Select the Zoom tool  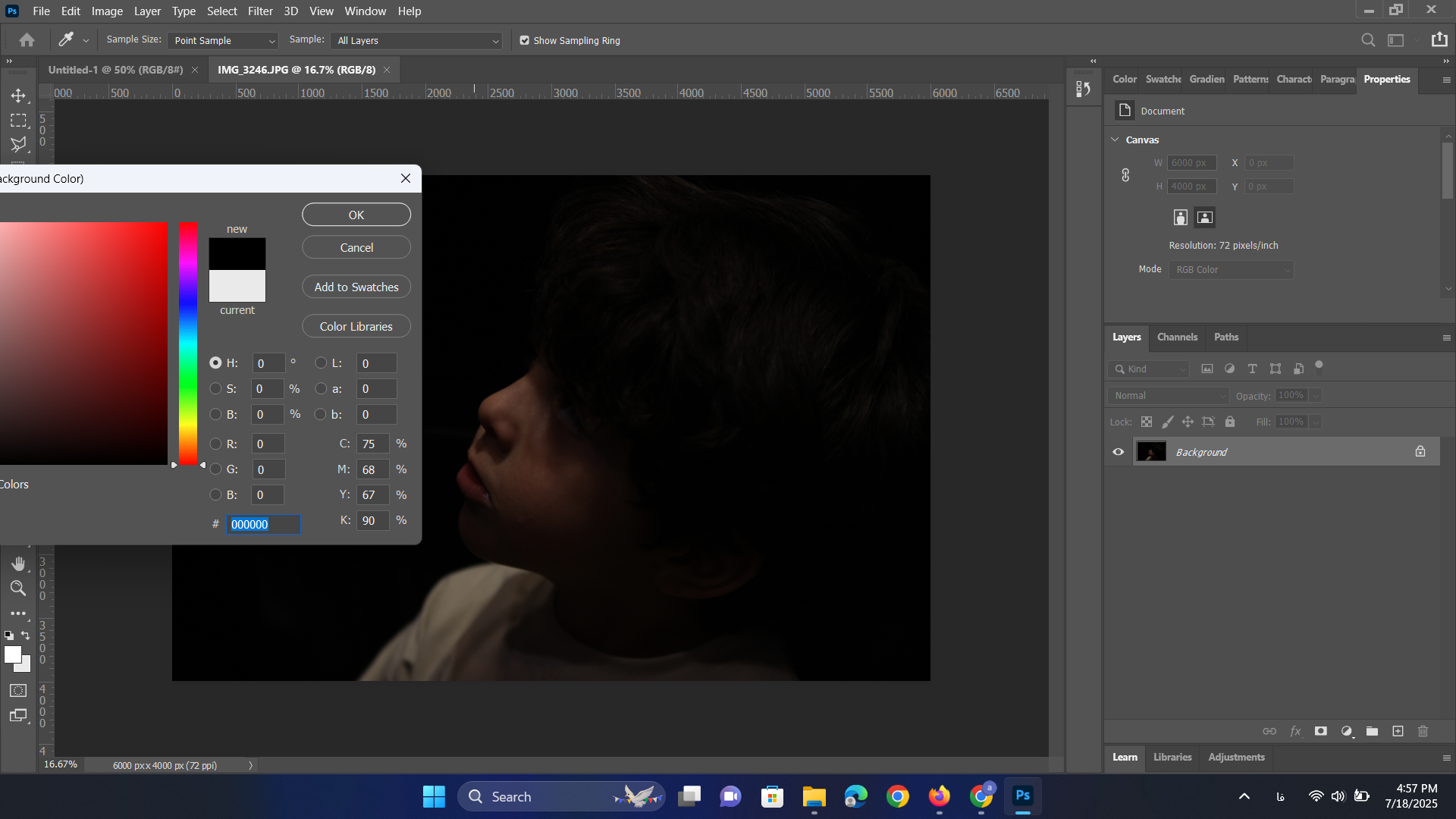(x=18, y=588)
